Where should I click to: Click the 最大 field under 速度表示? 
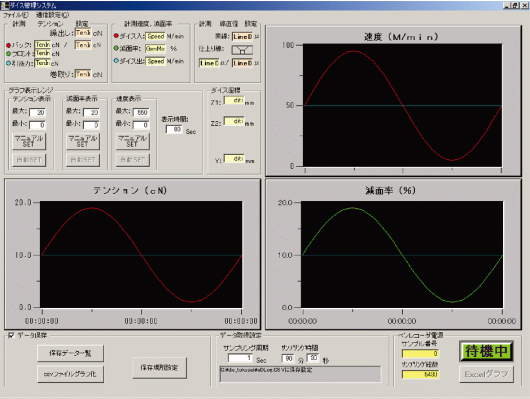pos(141,113)
